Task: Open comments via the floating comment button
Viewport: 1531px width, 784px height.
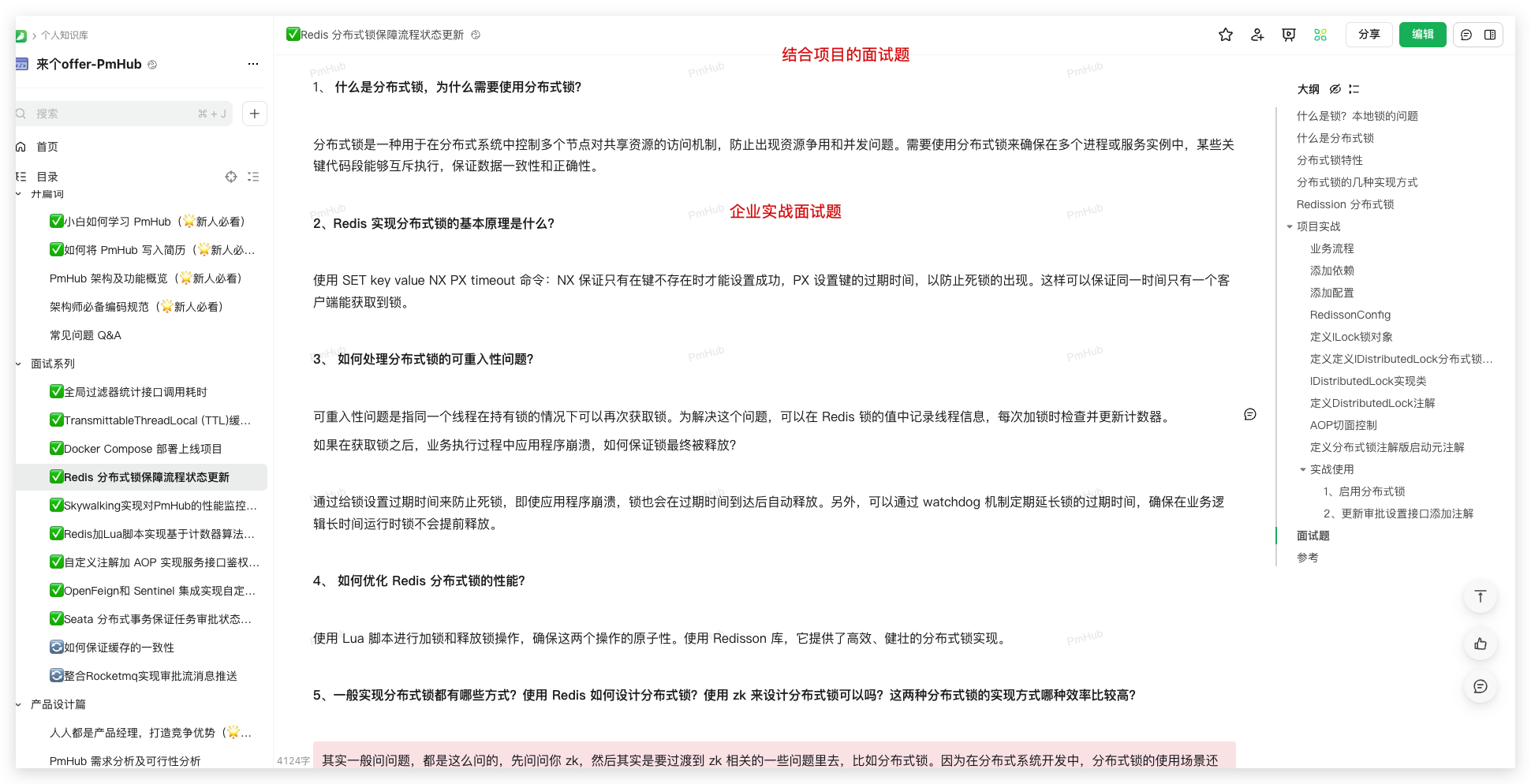Action: point(1480,686)
